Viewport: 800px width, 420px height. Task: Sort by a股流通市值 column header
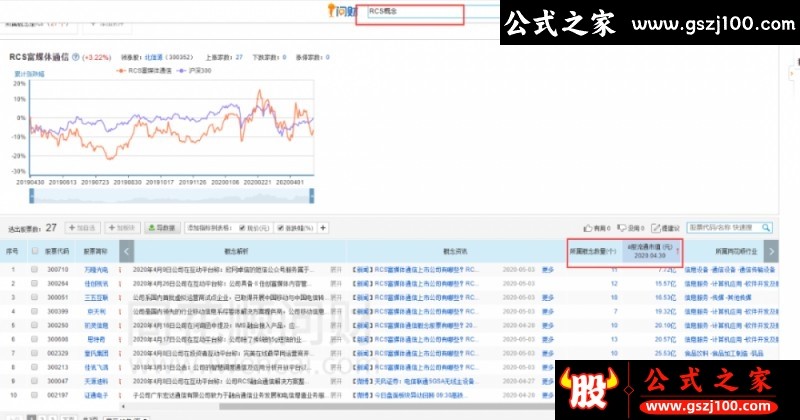(x=653, y=251)
